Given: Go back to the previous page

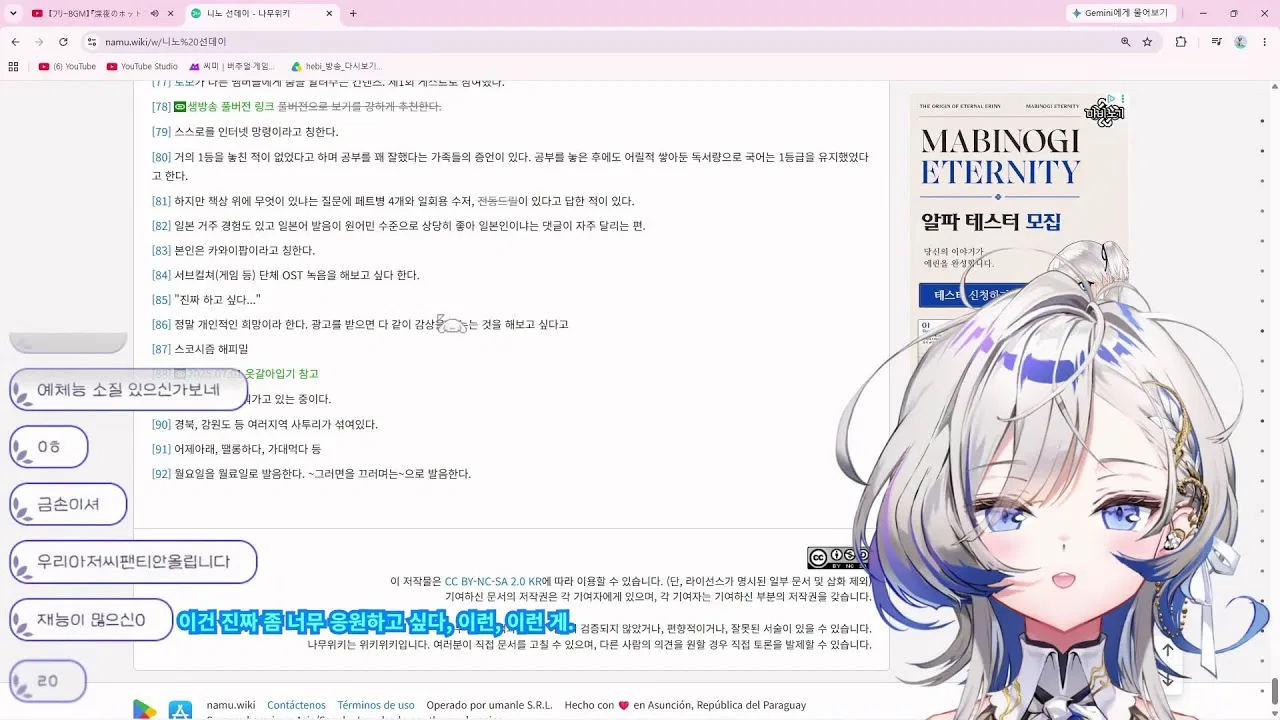Looking at the screenshot, I should pyautogui.click(x=16, y=42).
